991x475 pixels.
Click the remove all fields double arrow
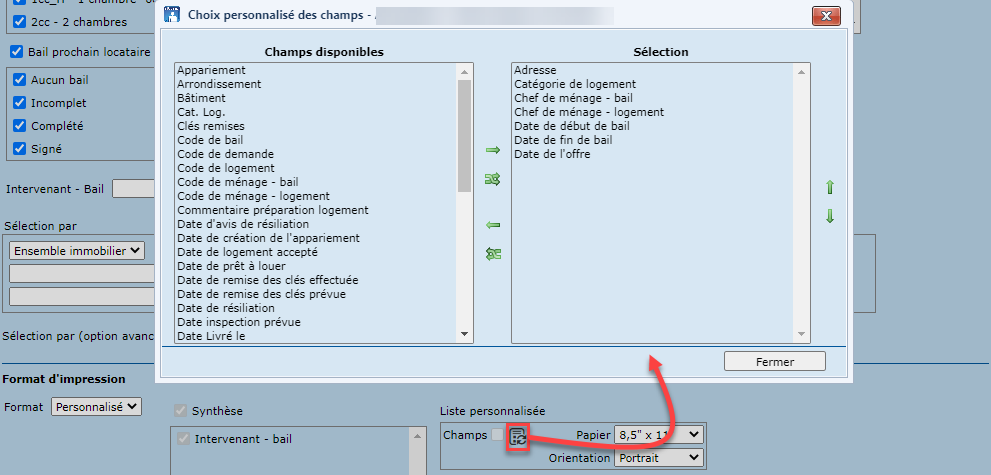[492, 254]
